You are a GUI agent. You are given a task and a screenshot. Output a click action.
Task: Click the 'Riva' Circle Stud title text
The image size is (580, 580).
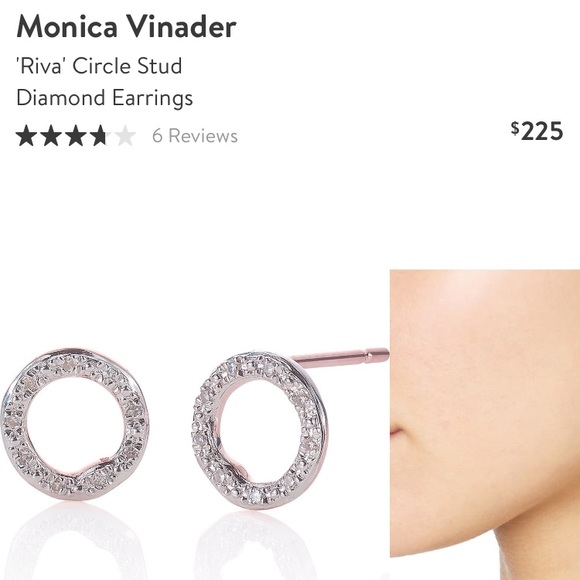pyautogui.click(x=99, y=66)
